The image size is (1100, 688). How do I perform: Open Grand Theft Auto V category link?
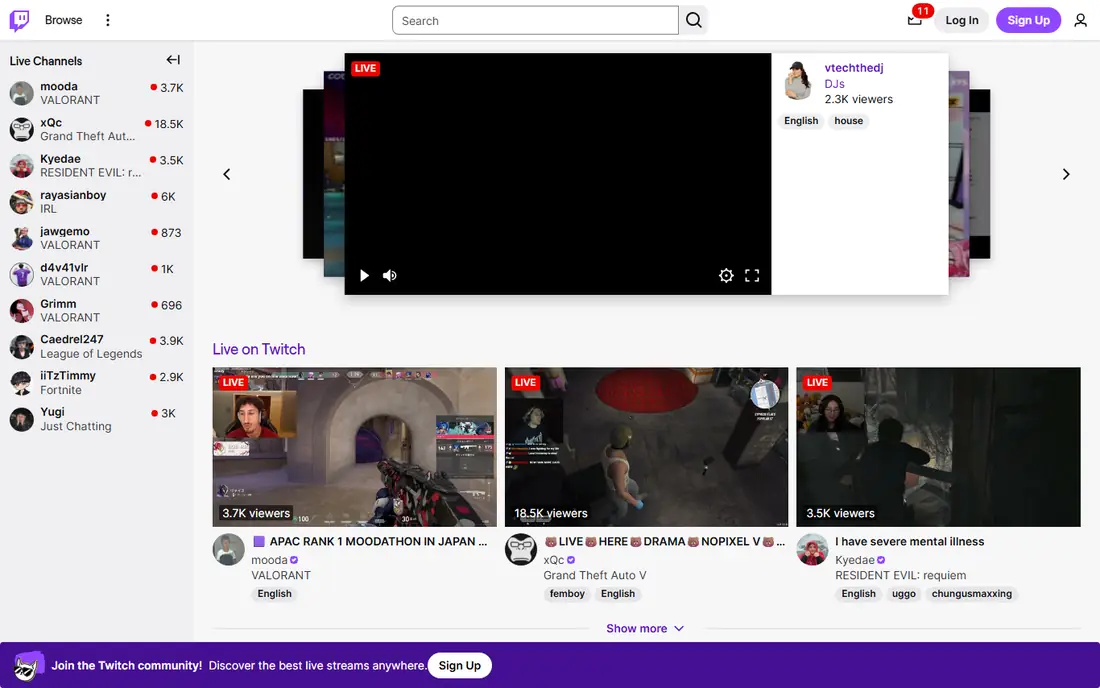pos(595,575)
